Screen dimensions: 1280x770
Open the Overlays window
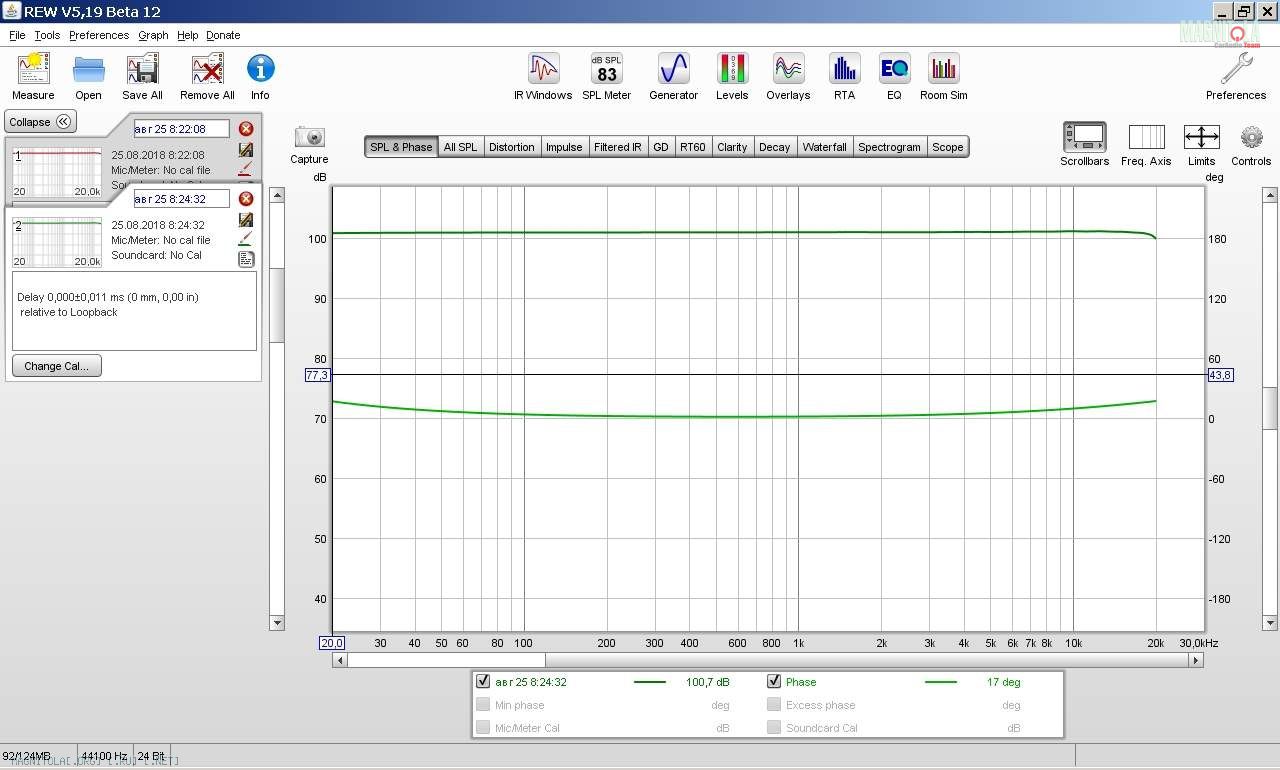pyautogui.click(x=788, y=69)
